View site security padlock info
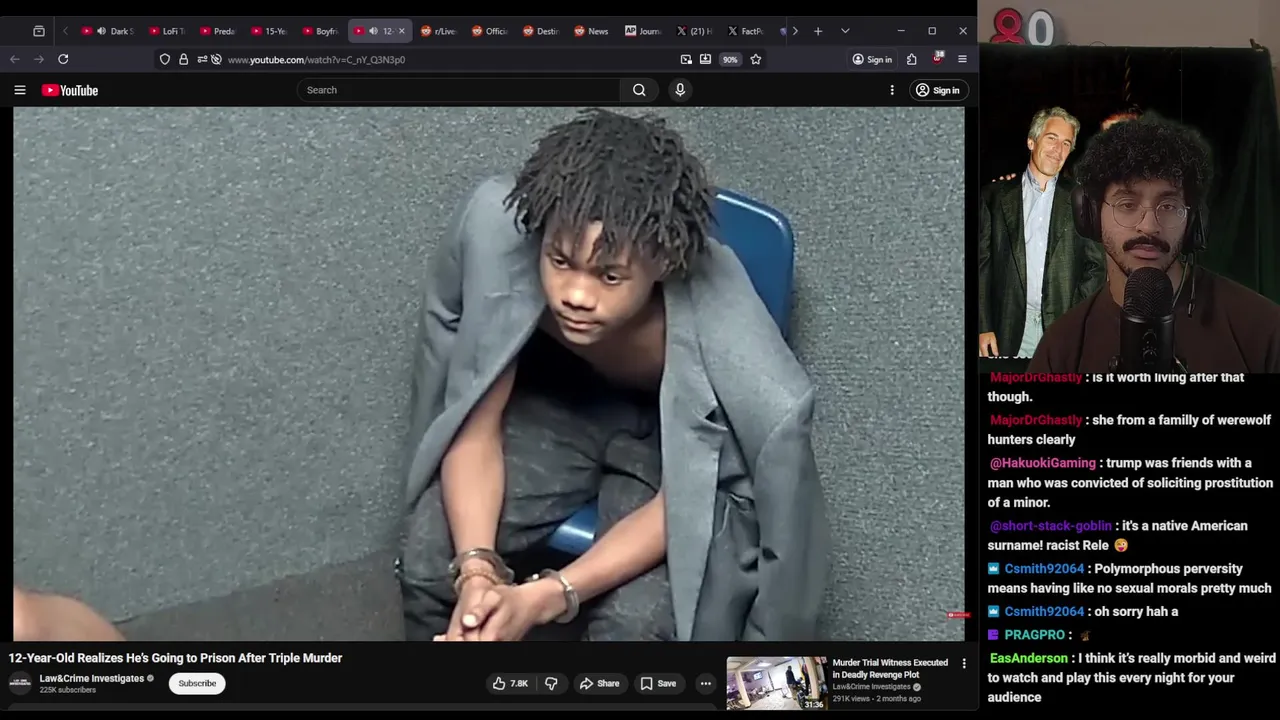Screen dimensions: 1280x720 point(183,59)
